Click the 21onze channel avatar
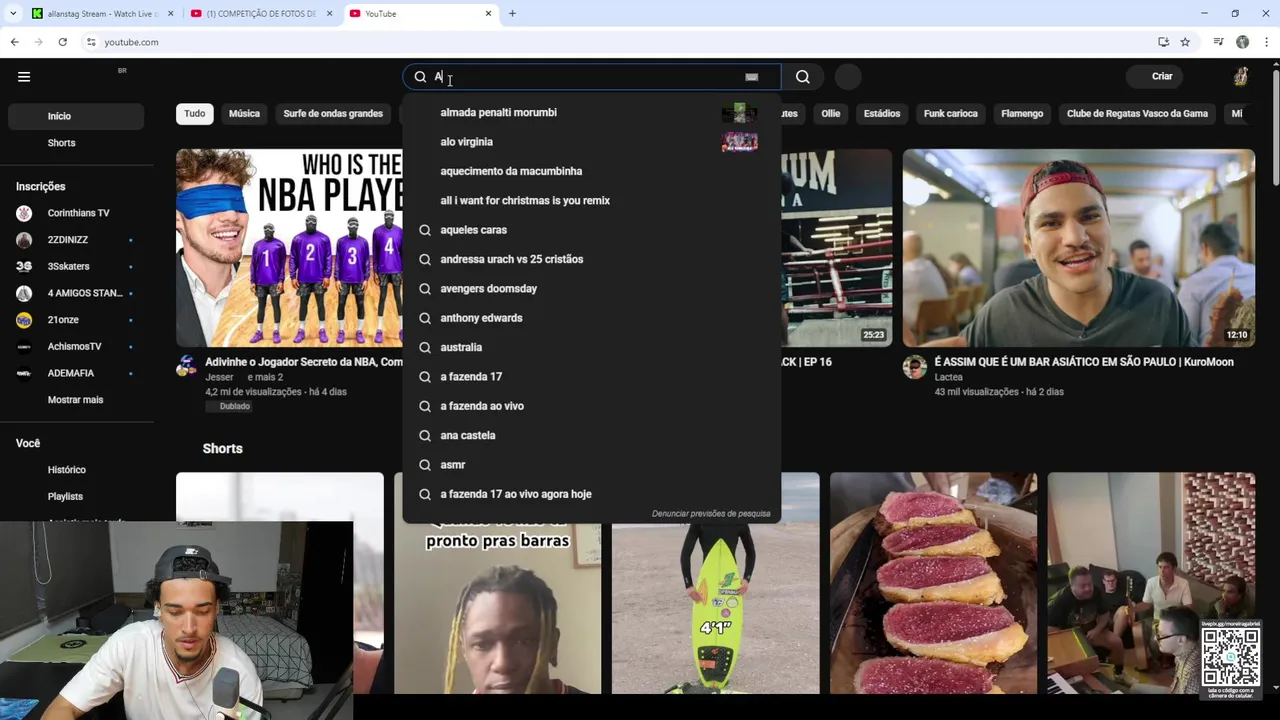 click(24, 320)
